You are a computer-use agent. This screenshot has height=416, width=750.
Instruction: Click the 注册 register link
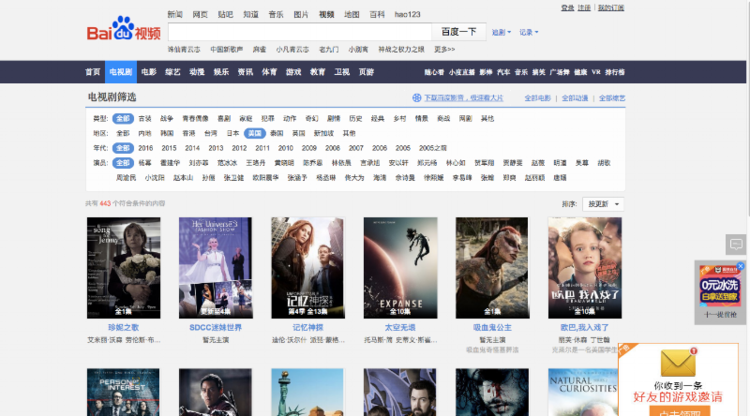tap(584, 8)
